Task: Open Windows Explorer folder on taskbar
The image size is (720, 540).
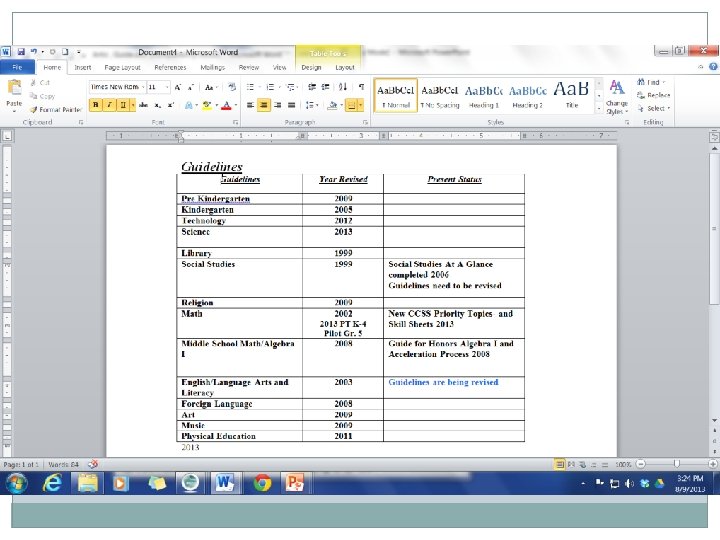Action: [x=87, y=483]
